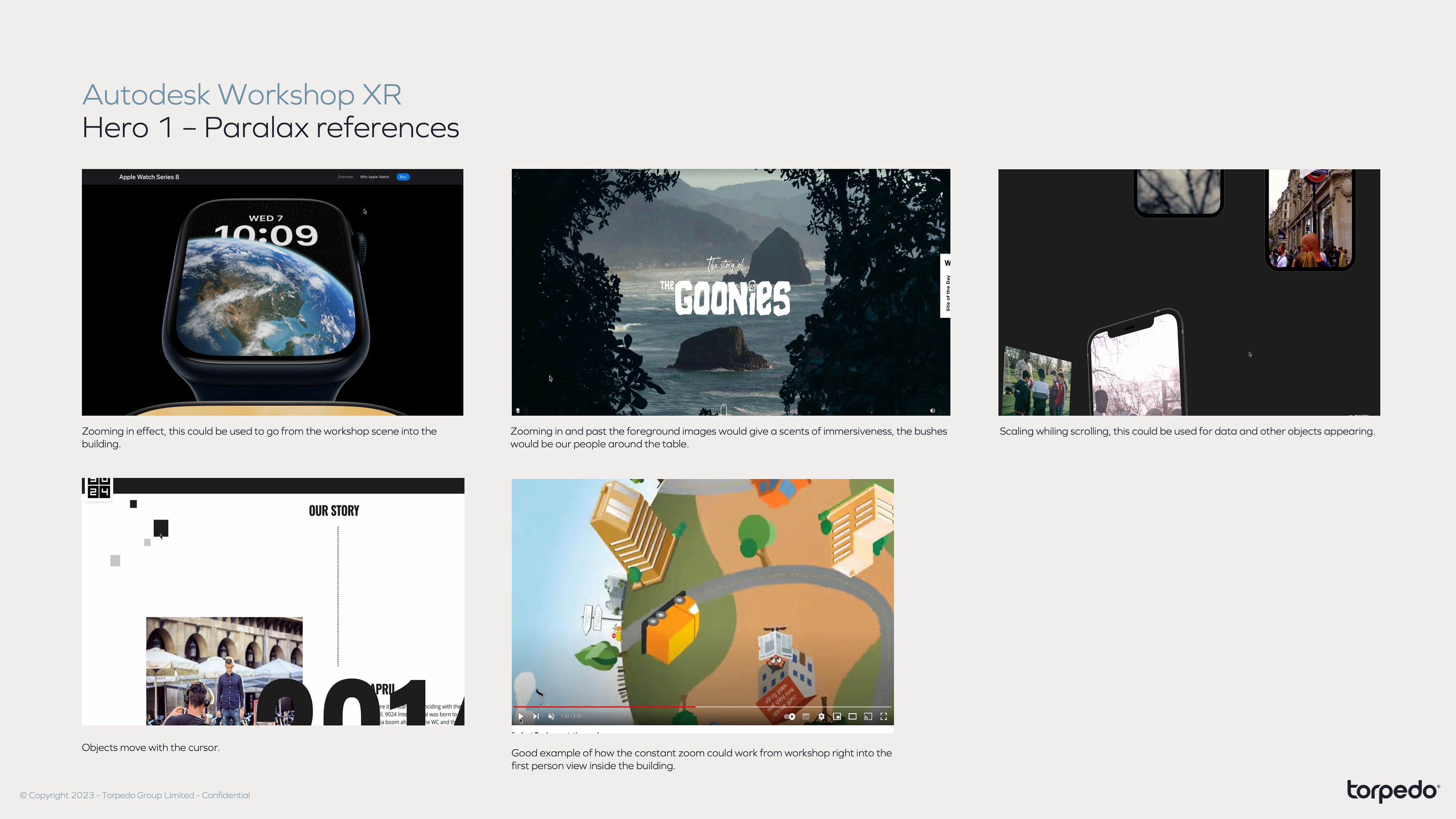Screen dimensions: 1456x819
Task: Seek on the red video progress bar
Action: click(605, 706)
